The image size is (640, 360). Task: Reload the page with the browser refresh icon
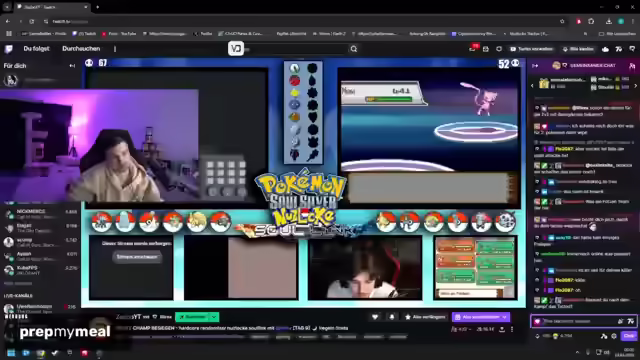[32, 21]
